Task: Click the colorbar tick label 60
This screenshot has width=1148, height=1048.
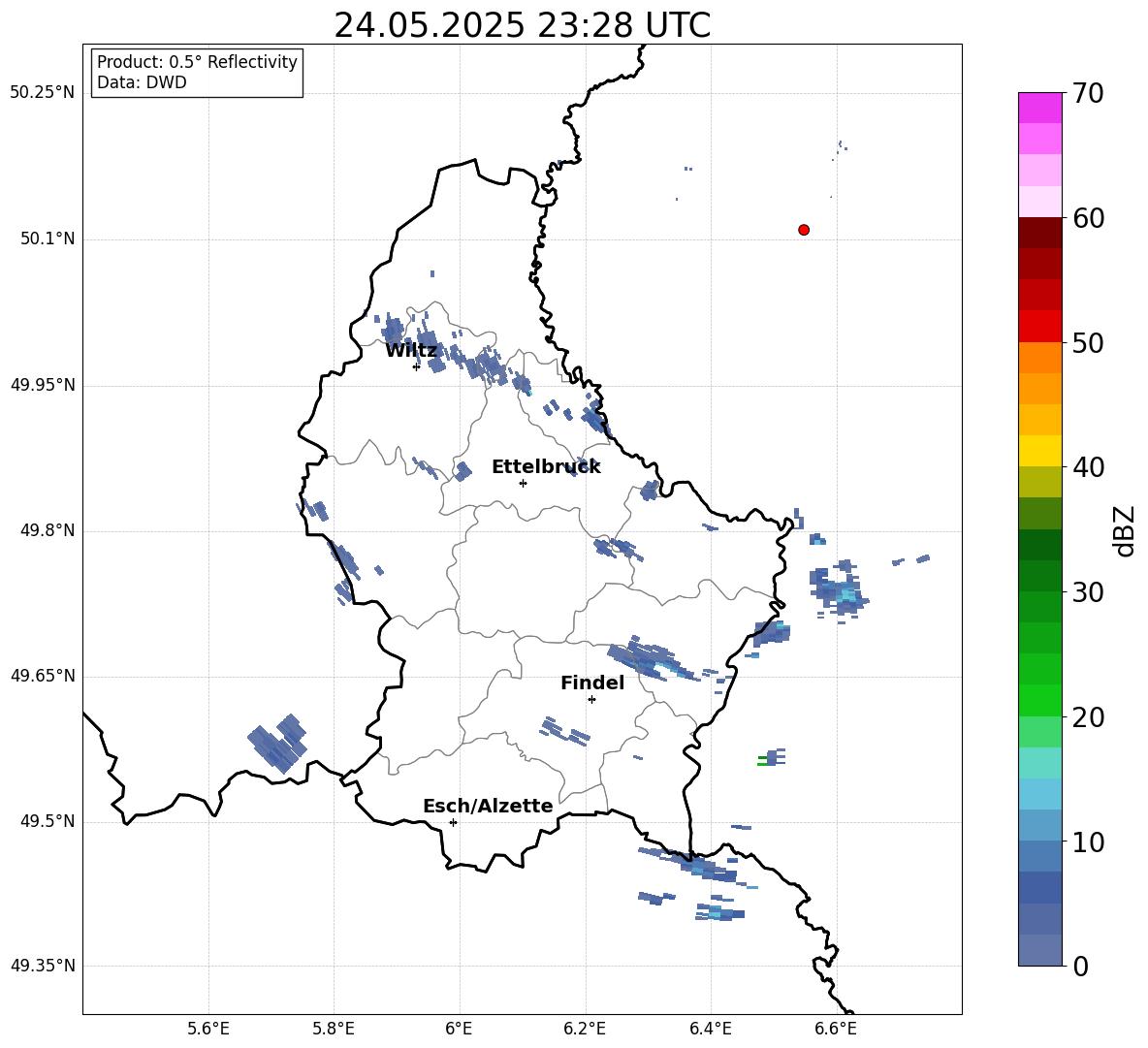Action: (1087, 218)
